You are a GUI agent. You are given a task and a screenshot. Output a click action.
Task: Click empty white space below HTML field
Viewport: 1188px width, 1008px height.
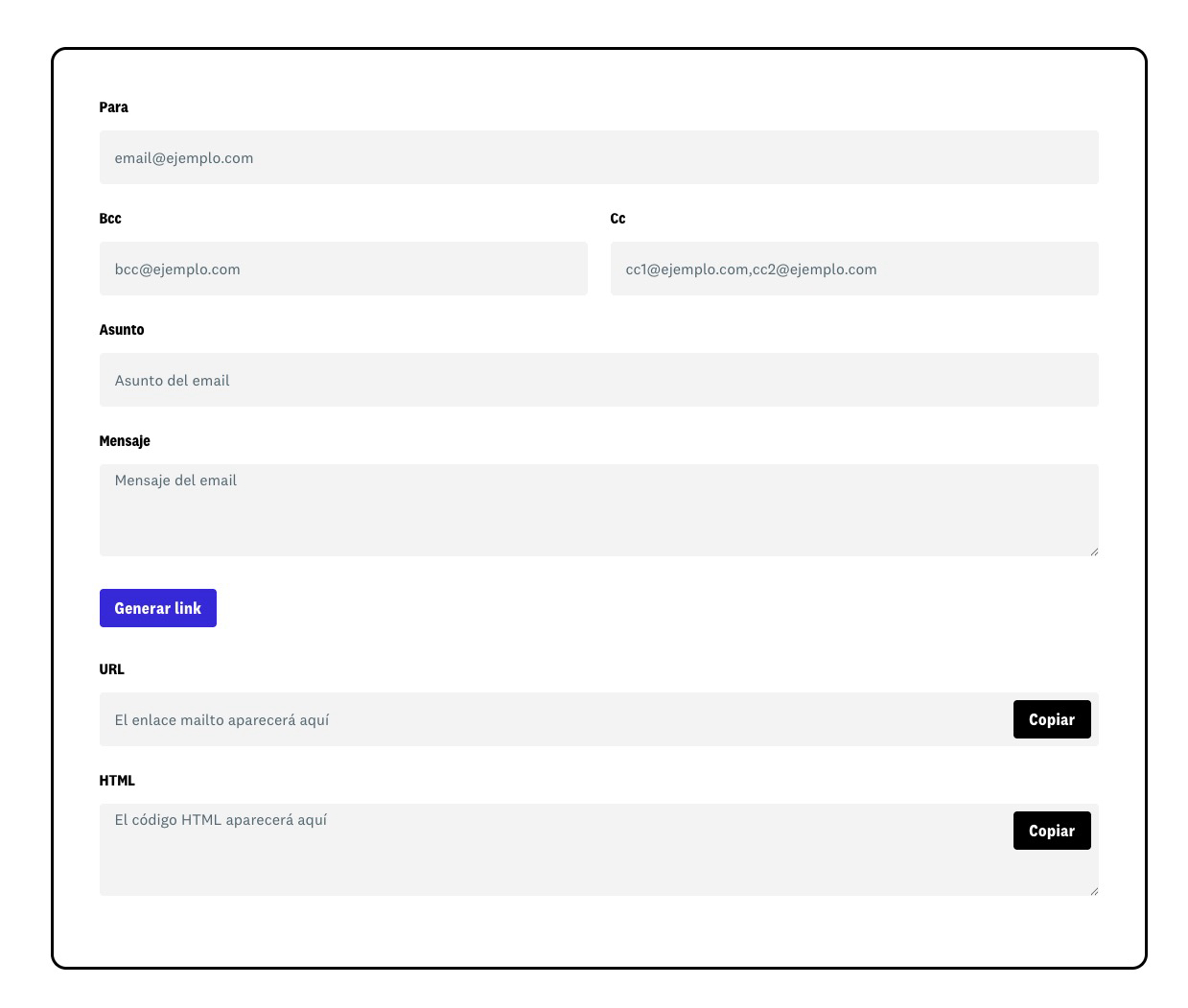point(598,932)
